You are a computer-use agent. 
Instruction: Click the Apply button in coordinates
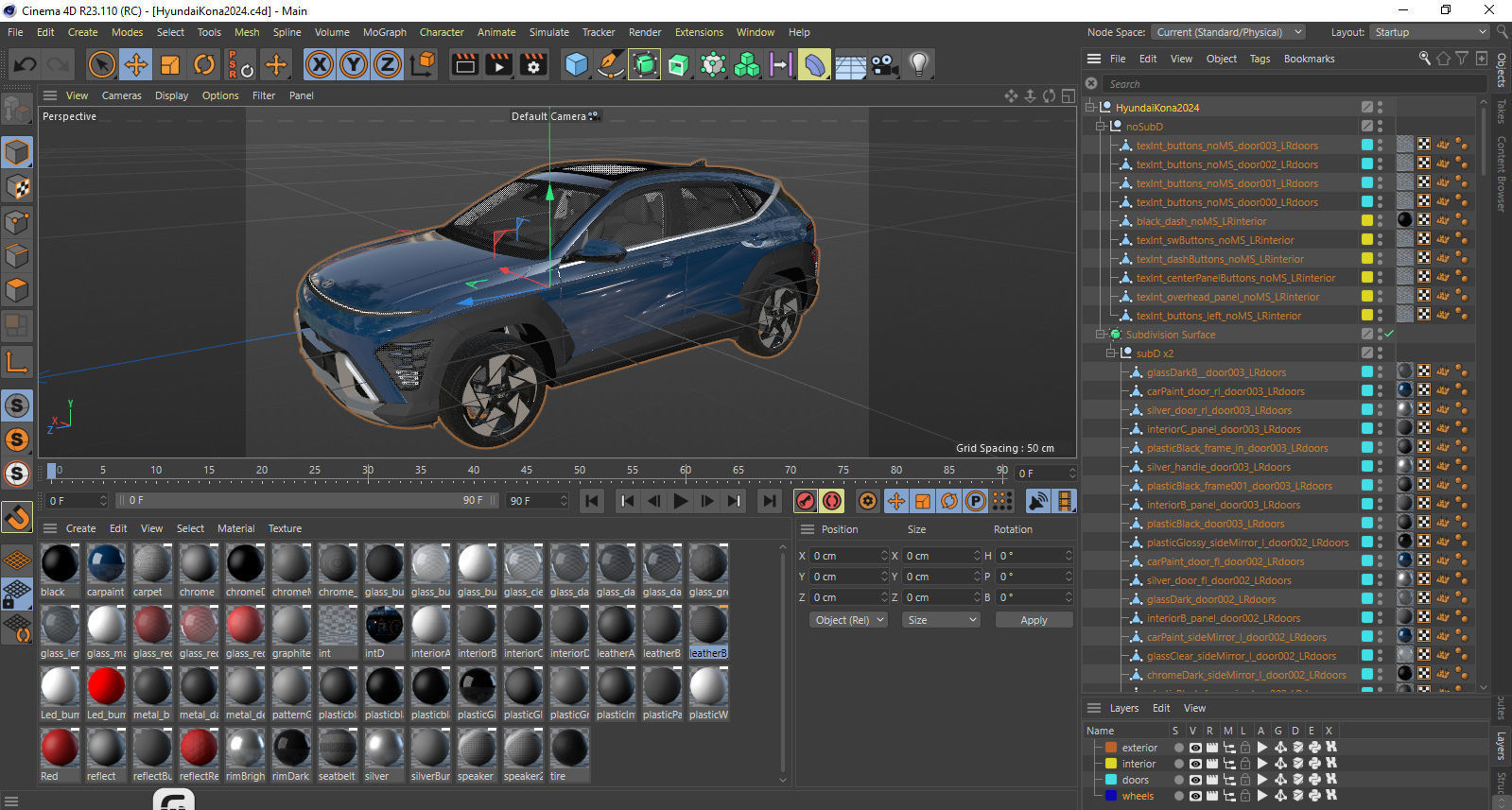1034,620
